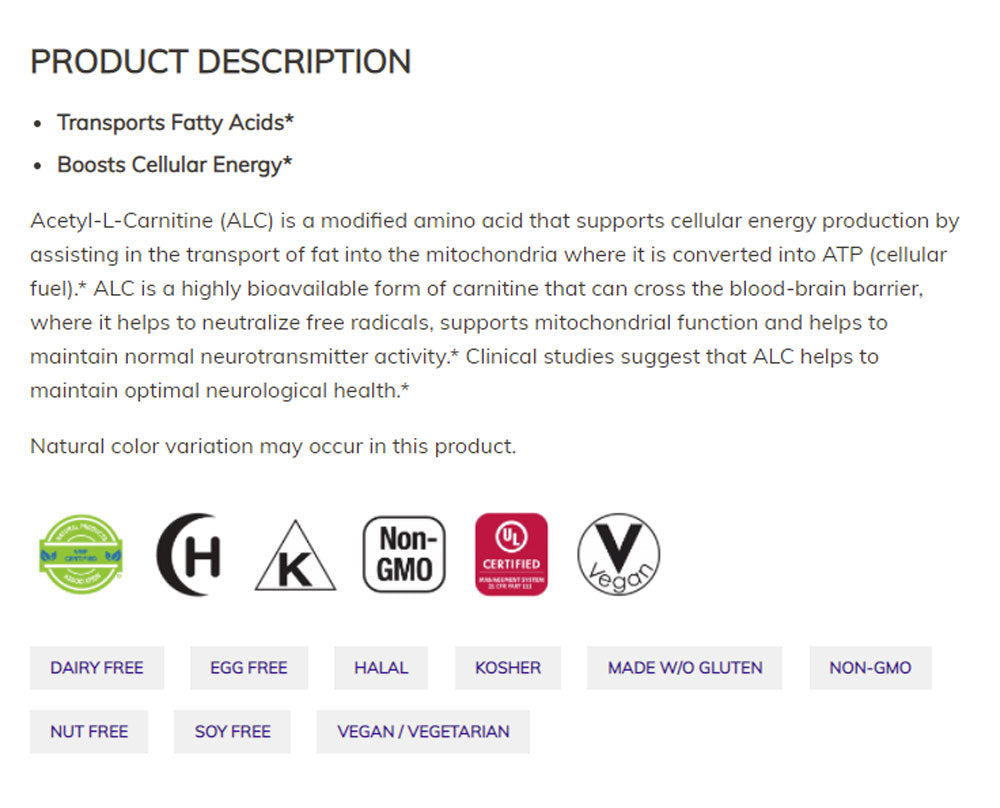This screenshot has height=808, width=1000.
Task: Click the circular Vegan V icon
Action: tap(618, 555)
